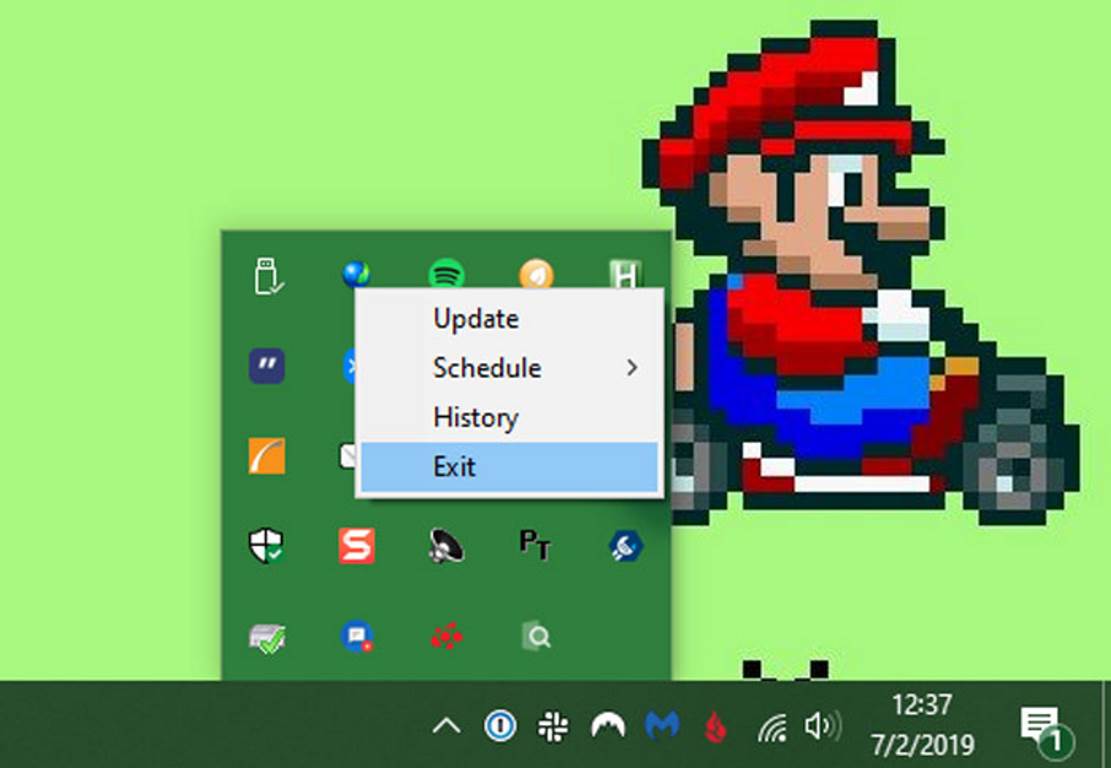
Task: Click the speaker device tray icon
Action: [x=446, y=546]
